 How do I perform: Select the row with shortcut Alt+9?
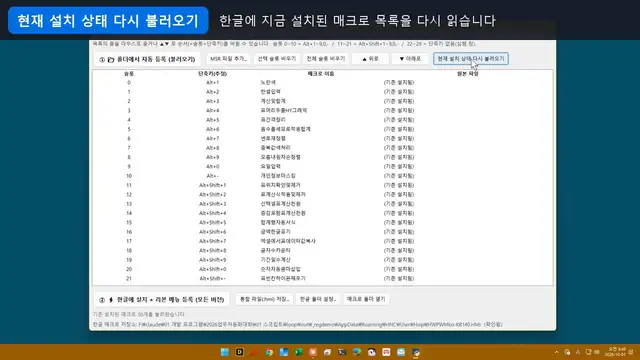coord(322,157)
